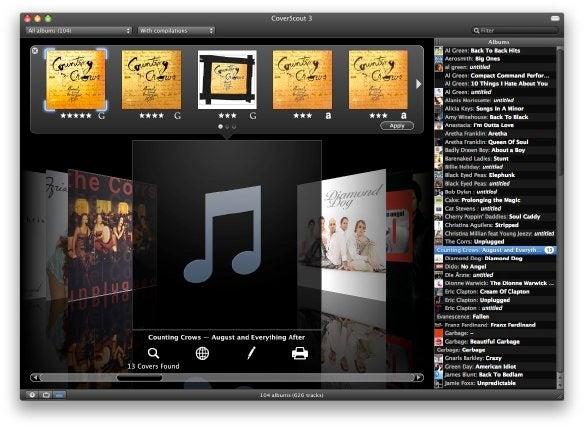The height and width of the screenshot is (428, 584).
Task: Open the All albums (104) dropdown
Action: point(79,31)
